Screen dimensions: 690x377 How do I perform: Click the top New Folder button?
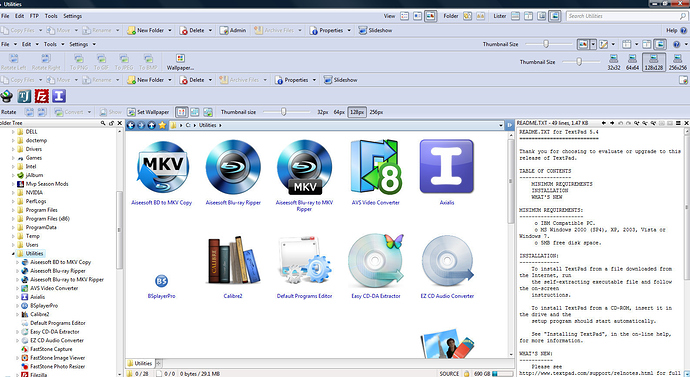[x=146, y=30]
